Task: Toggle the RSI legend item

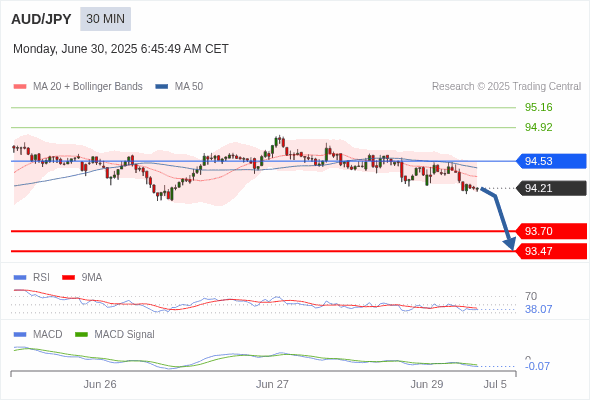Action: coord(32,277)
